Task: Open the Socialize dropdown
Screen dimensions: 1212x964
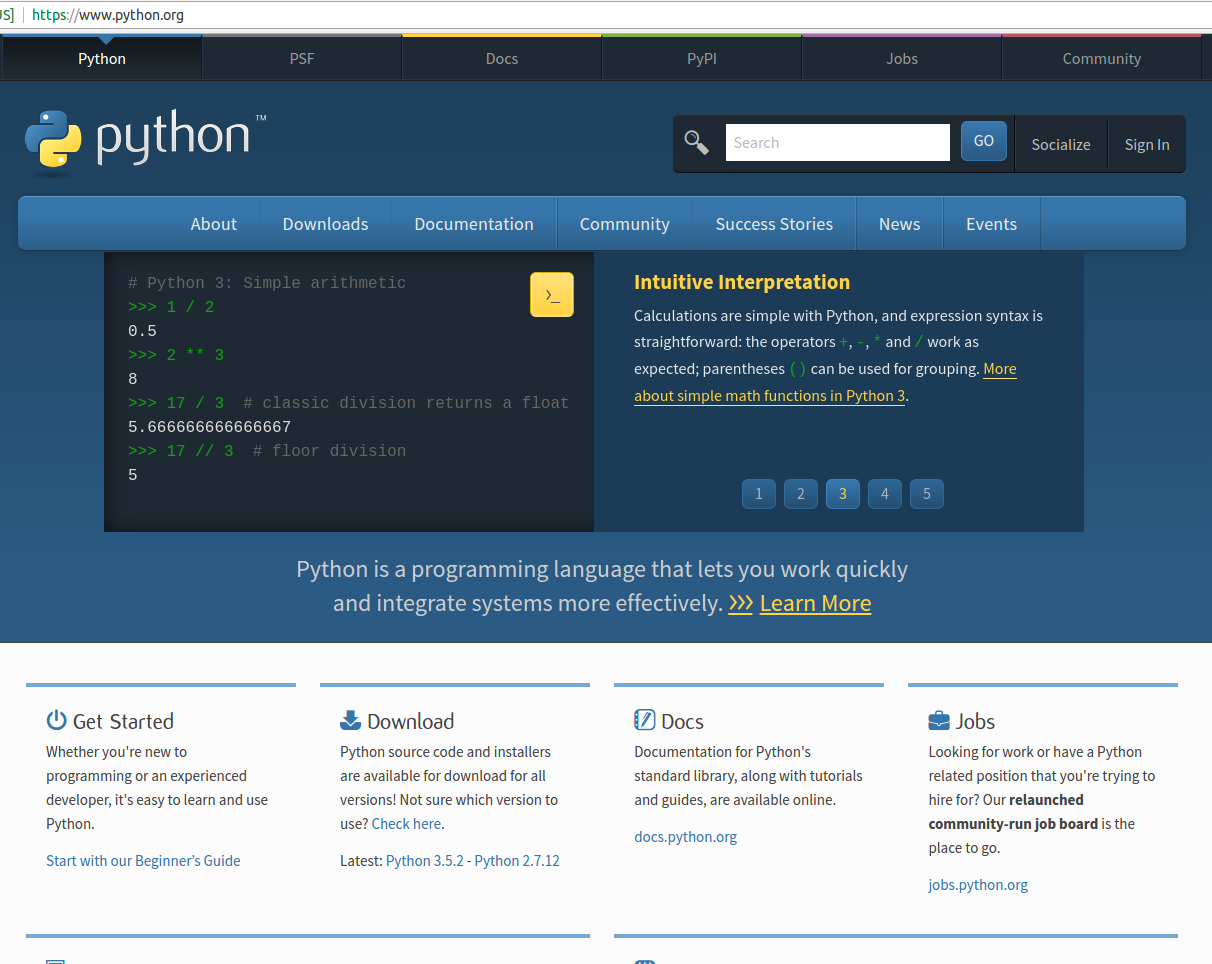Action: pos(1061,144)
